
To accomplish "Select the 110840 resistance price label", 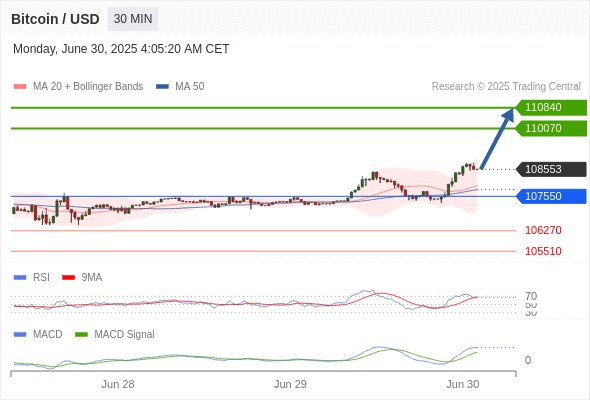I will 551,108.
